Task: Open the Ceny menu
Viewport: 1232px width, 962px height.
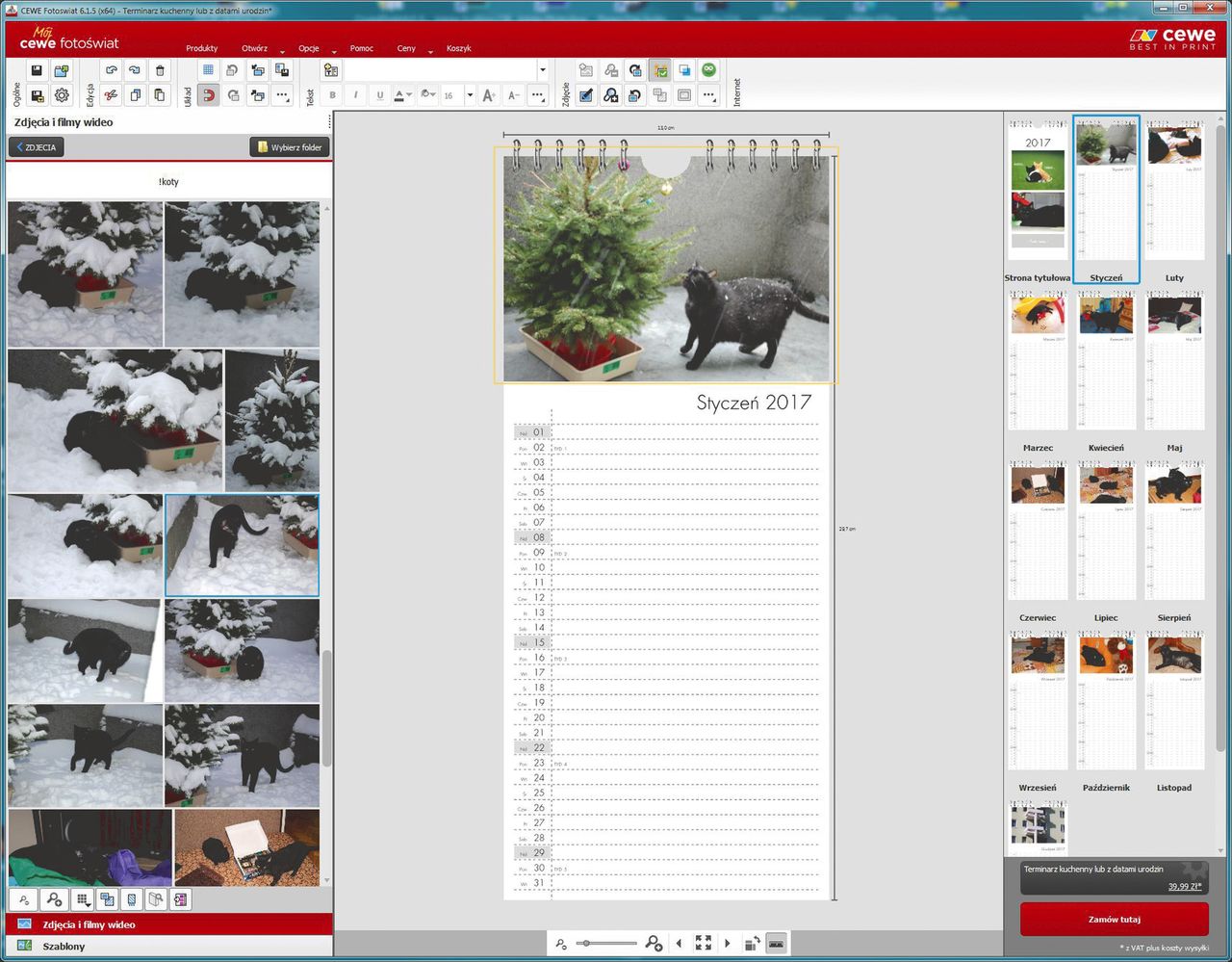Action: tap(406, 48)
